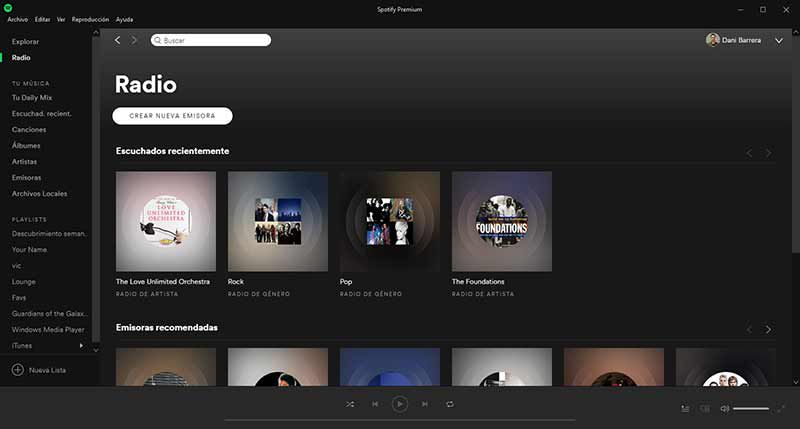Open Artistas library section
Viewport: 800px width, 429px height.
24,162
